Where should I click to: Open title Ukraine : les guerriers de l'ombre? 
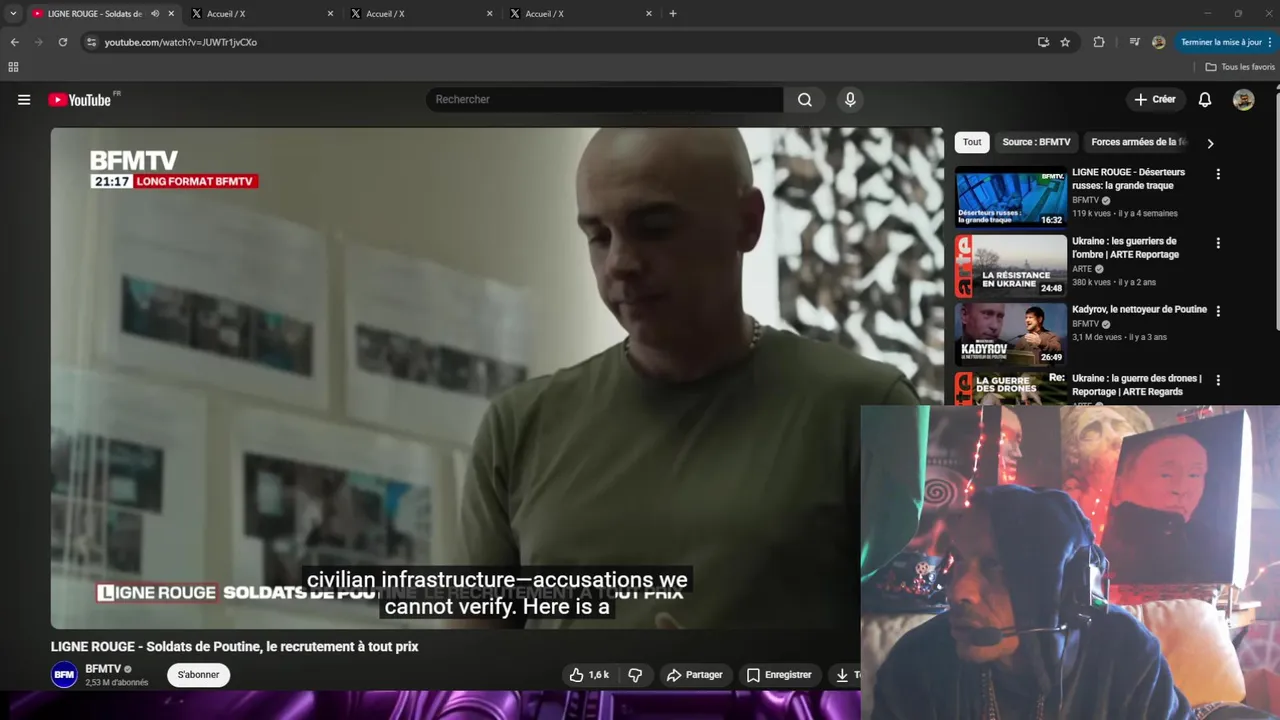coord(1126,248)
